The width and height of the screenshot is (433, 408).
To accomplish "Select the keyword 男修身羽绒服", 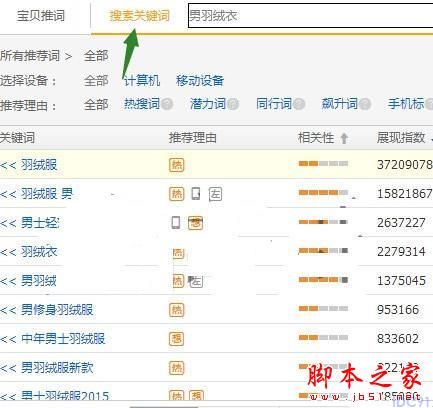I will point(57,310).
